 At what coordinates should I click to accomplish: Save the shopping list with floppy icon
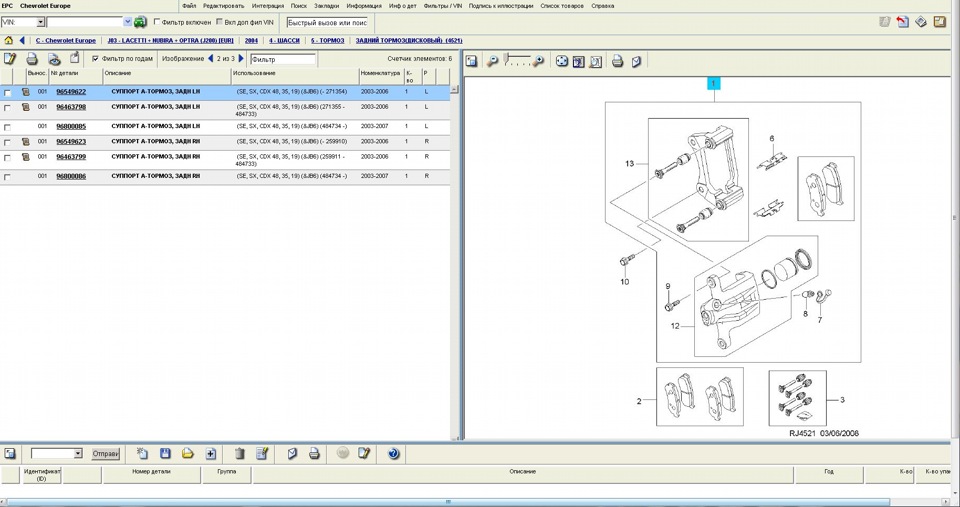click(165, 453)
